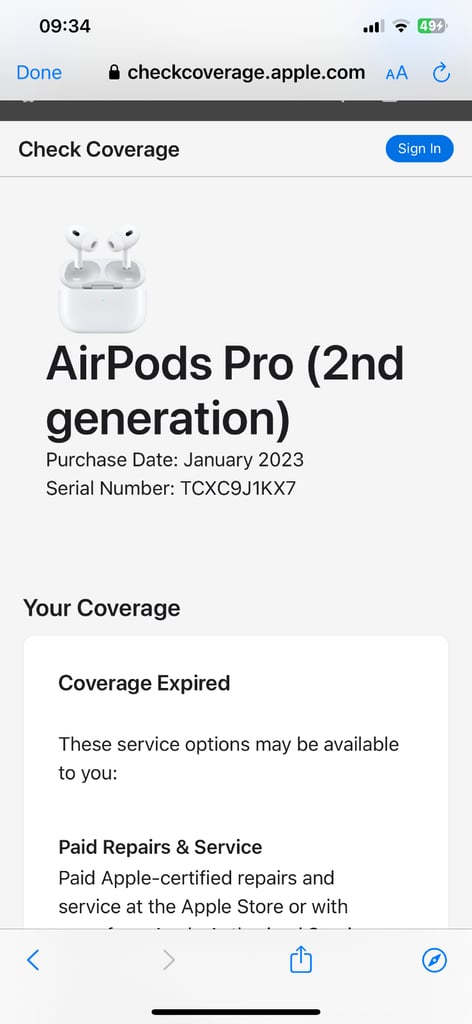Tap the Wi-Fi status icon
Screen dimensions: 472x1024
[x=401, y=27]
